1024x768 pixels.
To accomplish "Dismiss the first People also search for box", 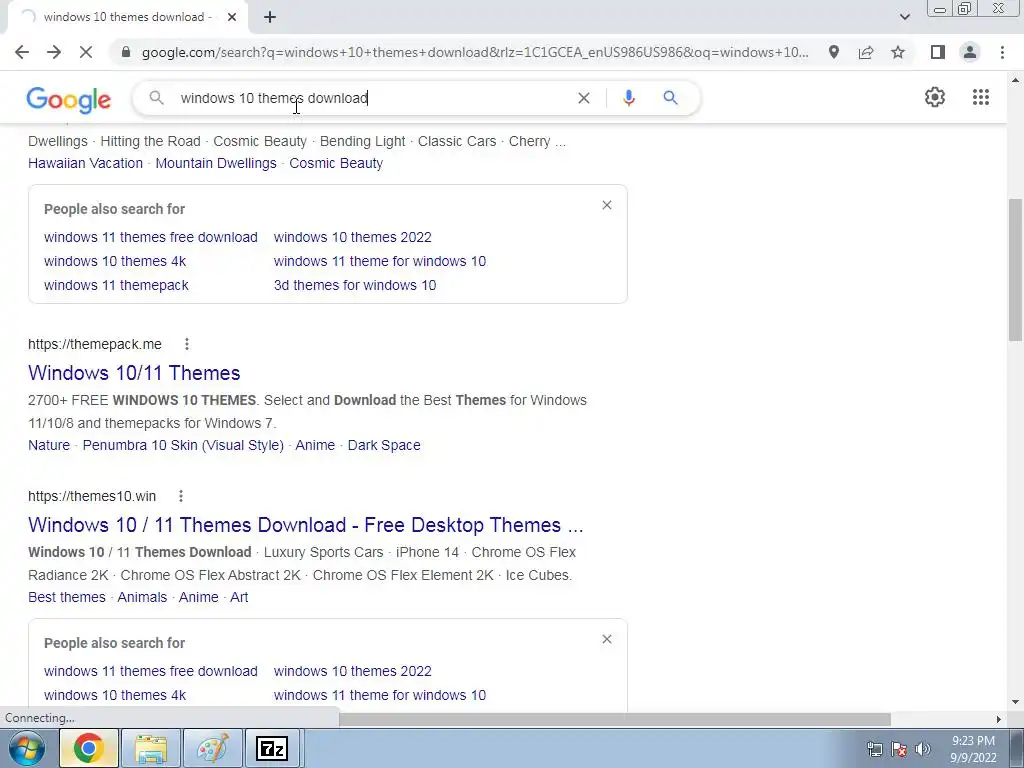I will pos(607,205).
